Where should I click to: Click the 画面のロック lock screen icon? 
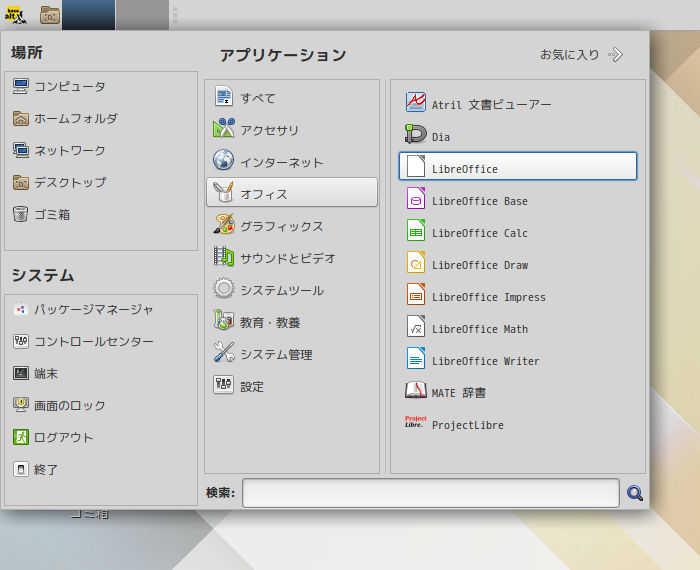click(x=21, y=405)
